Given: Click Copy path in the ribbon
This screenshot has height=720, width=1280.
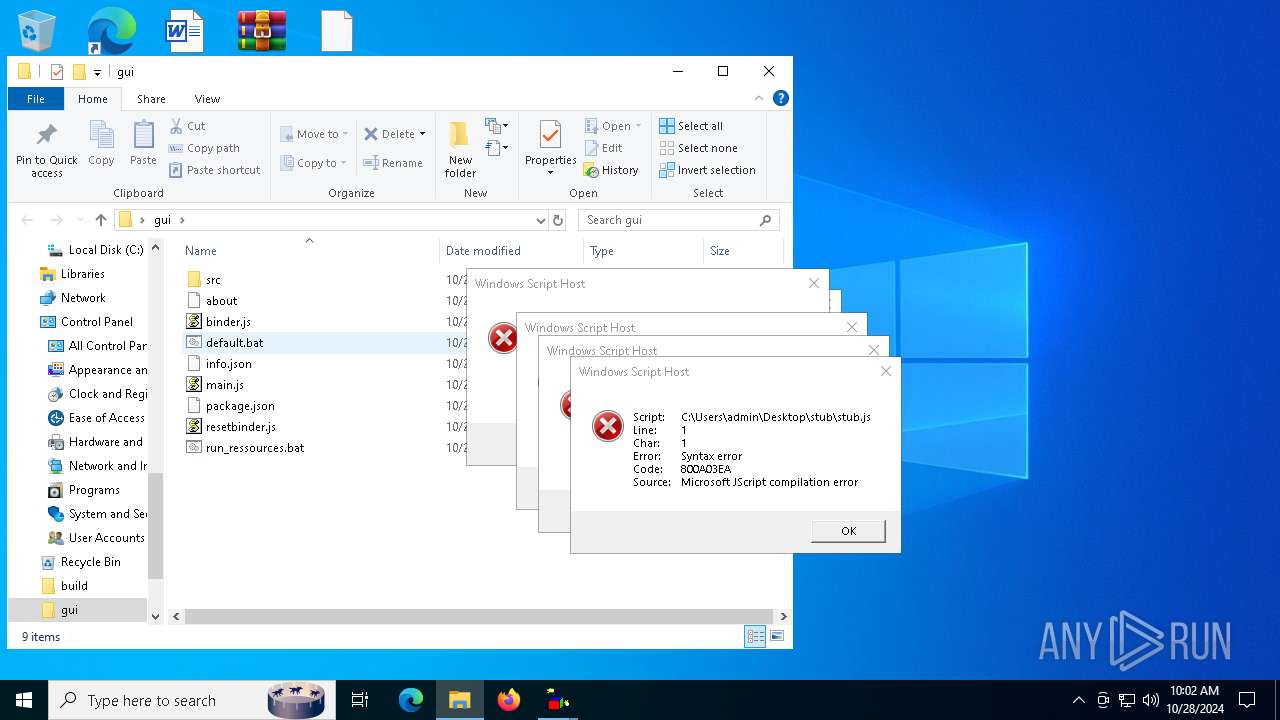Looking at the screenshot, I should coord(204,148).
